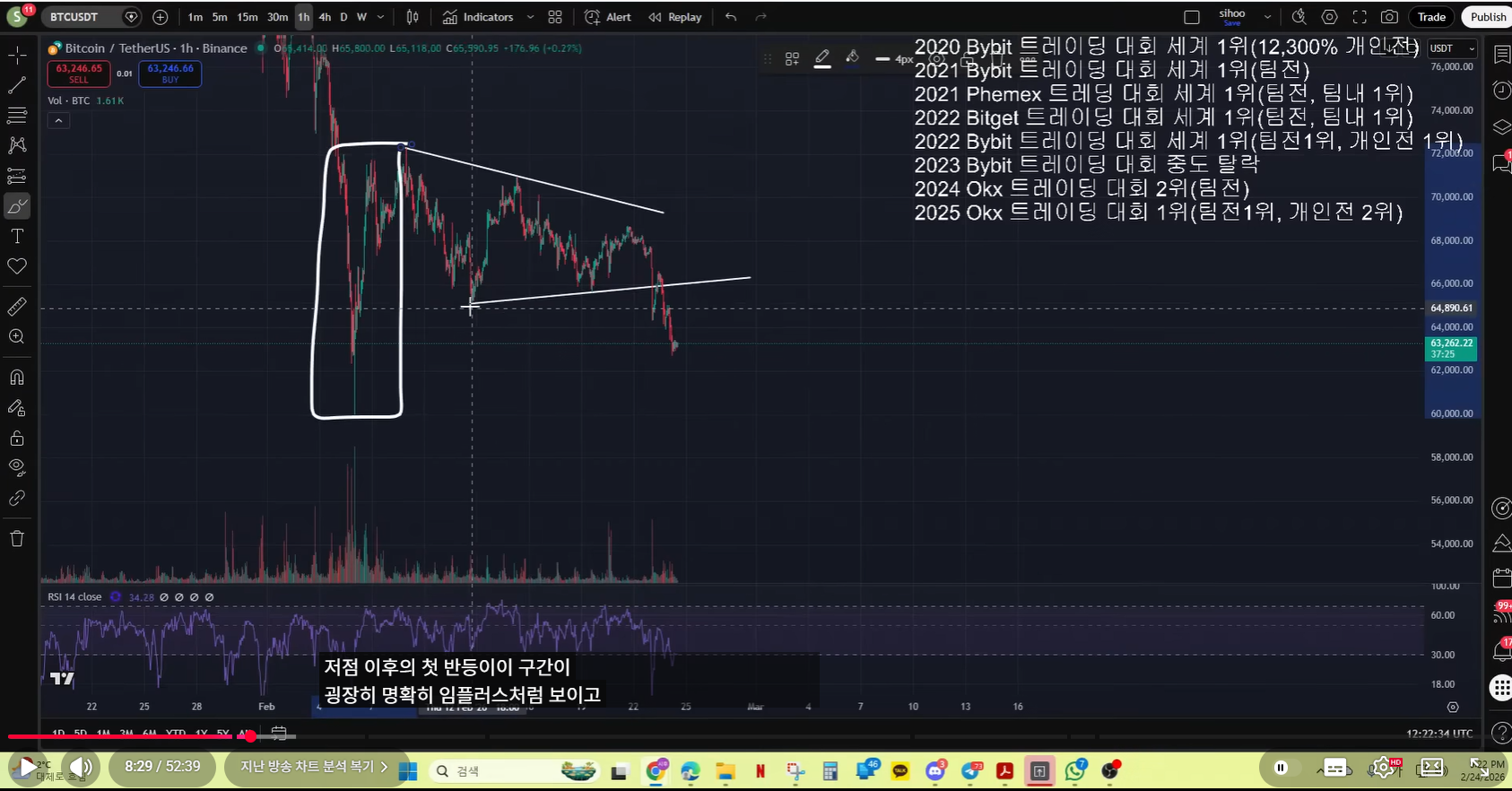Toggle hide all drawings eye icon
The width and height of the screenshot is (1512, 791).
click(x=17, y=468)
